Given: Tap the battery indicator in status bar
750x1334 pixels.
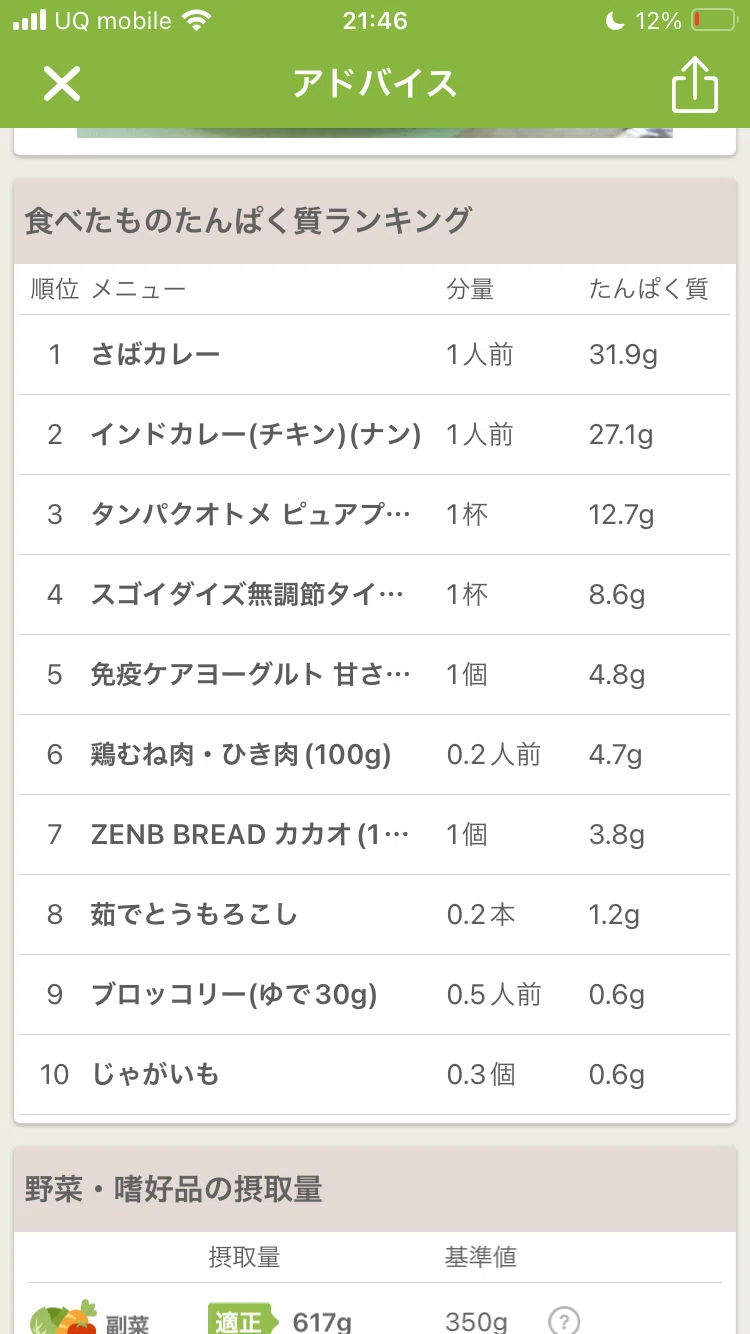Looking at the screenshot, I should tap(713, 21).
